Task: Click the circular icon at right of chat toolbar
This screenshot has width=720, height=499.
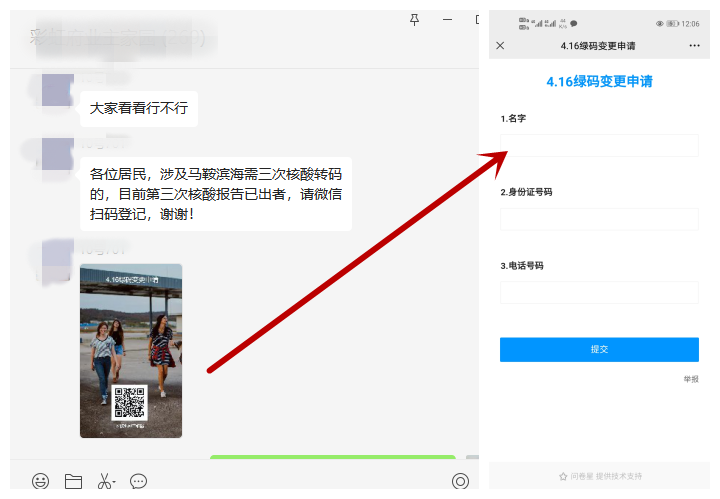Action: [x=460, y=481]
